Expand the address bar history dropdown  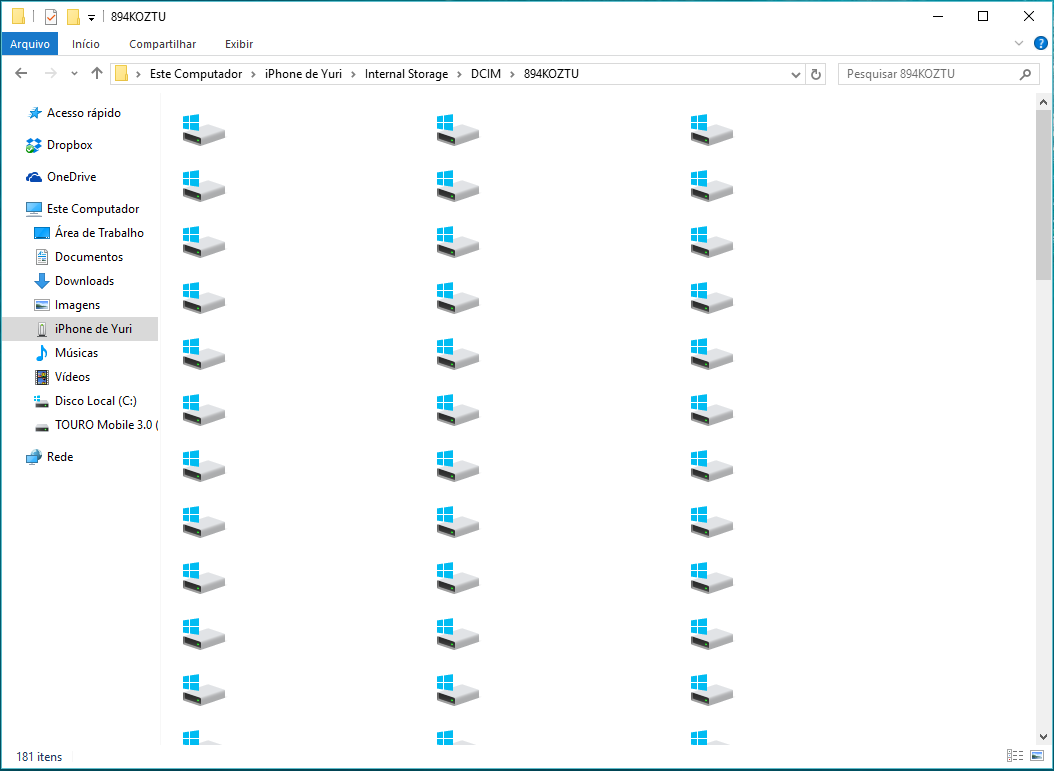pos(795,75)
